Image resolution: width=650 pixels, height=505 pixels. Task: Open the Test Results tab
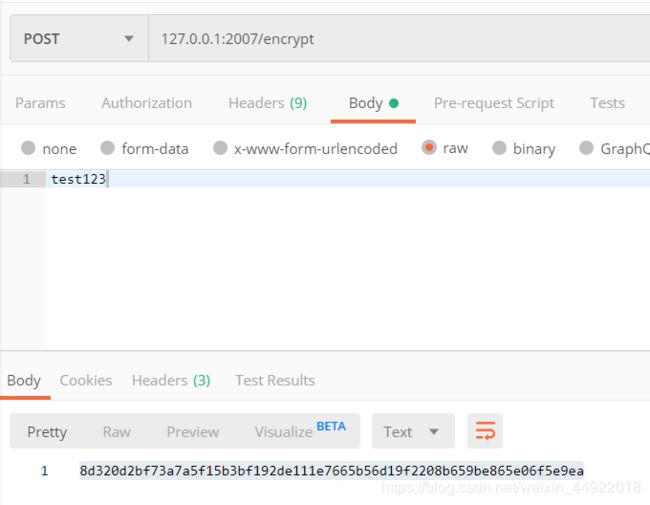(x=275, y=380)
